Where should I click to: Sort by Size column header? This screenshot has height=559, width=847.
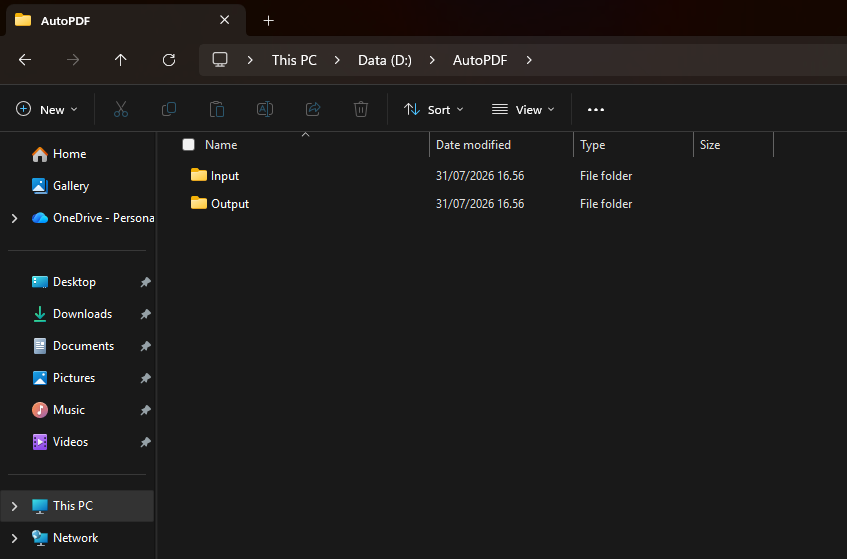pos(710,145)
